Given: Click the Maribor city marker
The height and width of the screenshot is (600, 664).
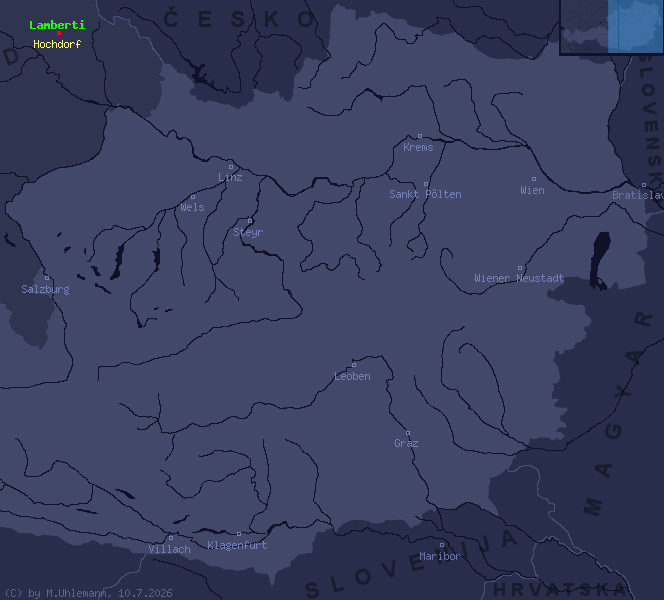Looking at the screenshot, I should point(442,545).
